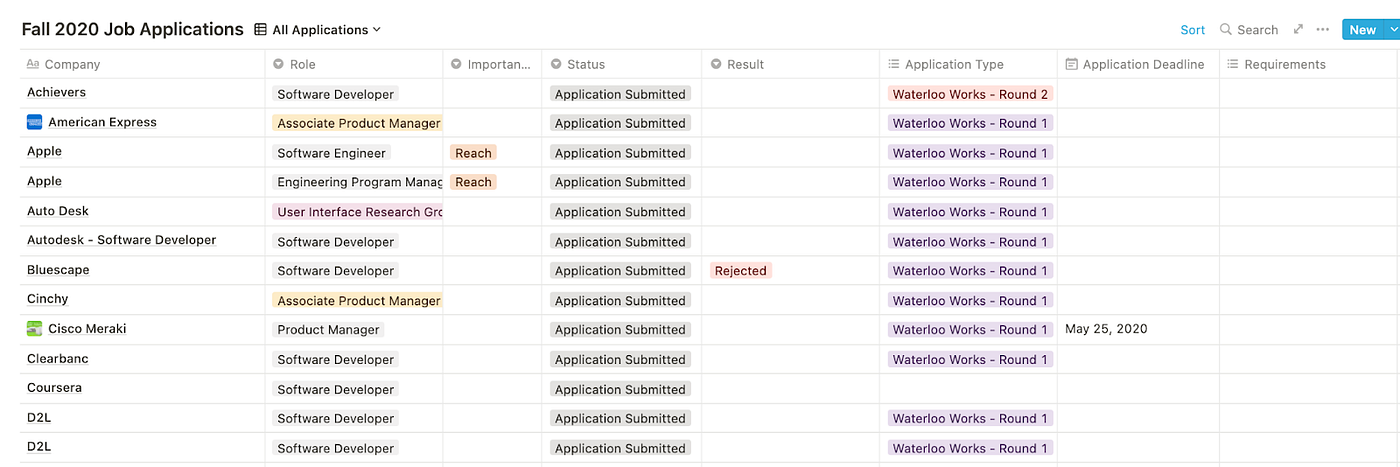Open the Achievers company page
The width and height of the screenshot is (1400, 467).
point(56,92)
